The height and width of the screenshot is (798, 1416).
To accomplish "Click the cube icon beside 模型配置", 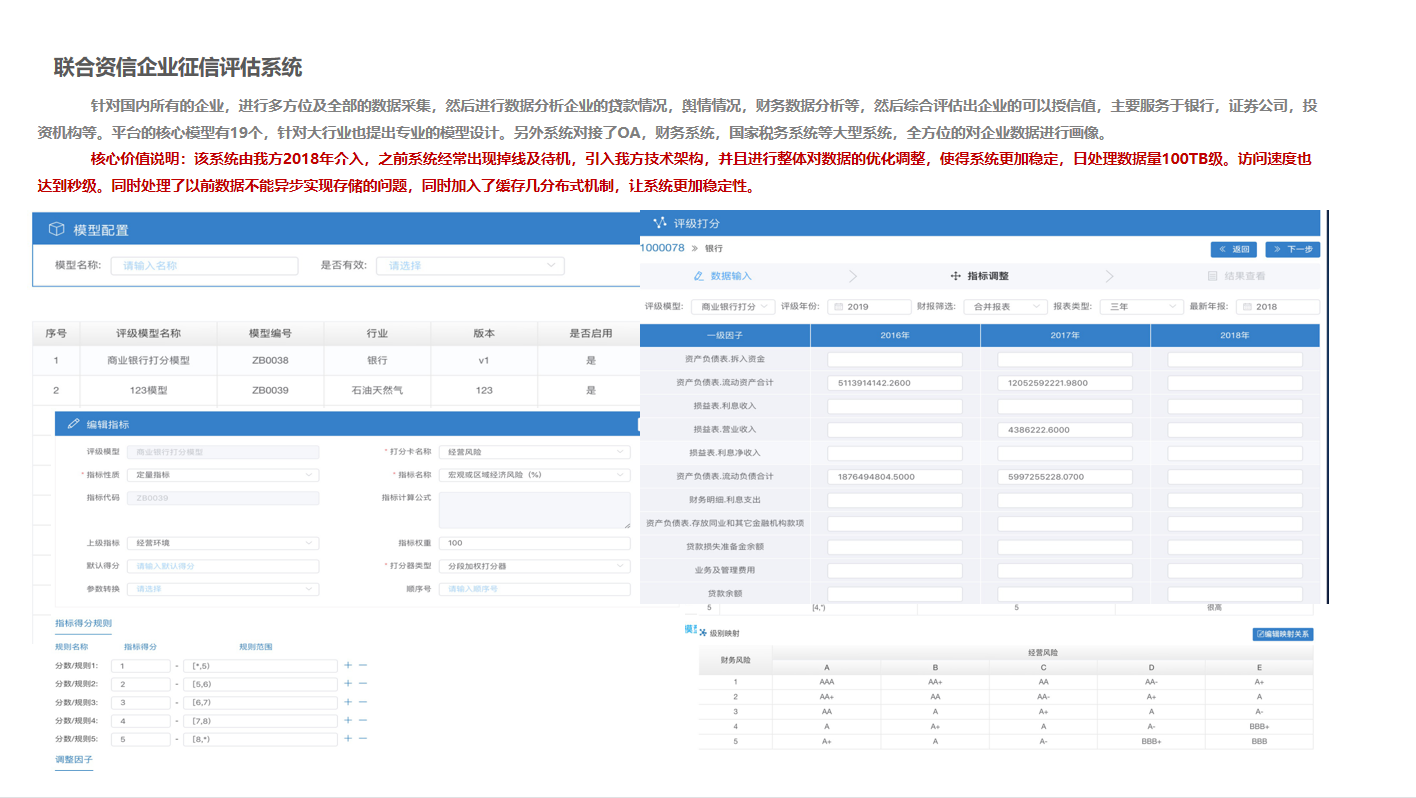I will [57, 230].
